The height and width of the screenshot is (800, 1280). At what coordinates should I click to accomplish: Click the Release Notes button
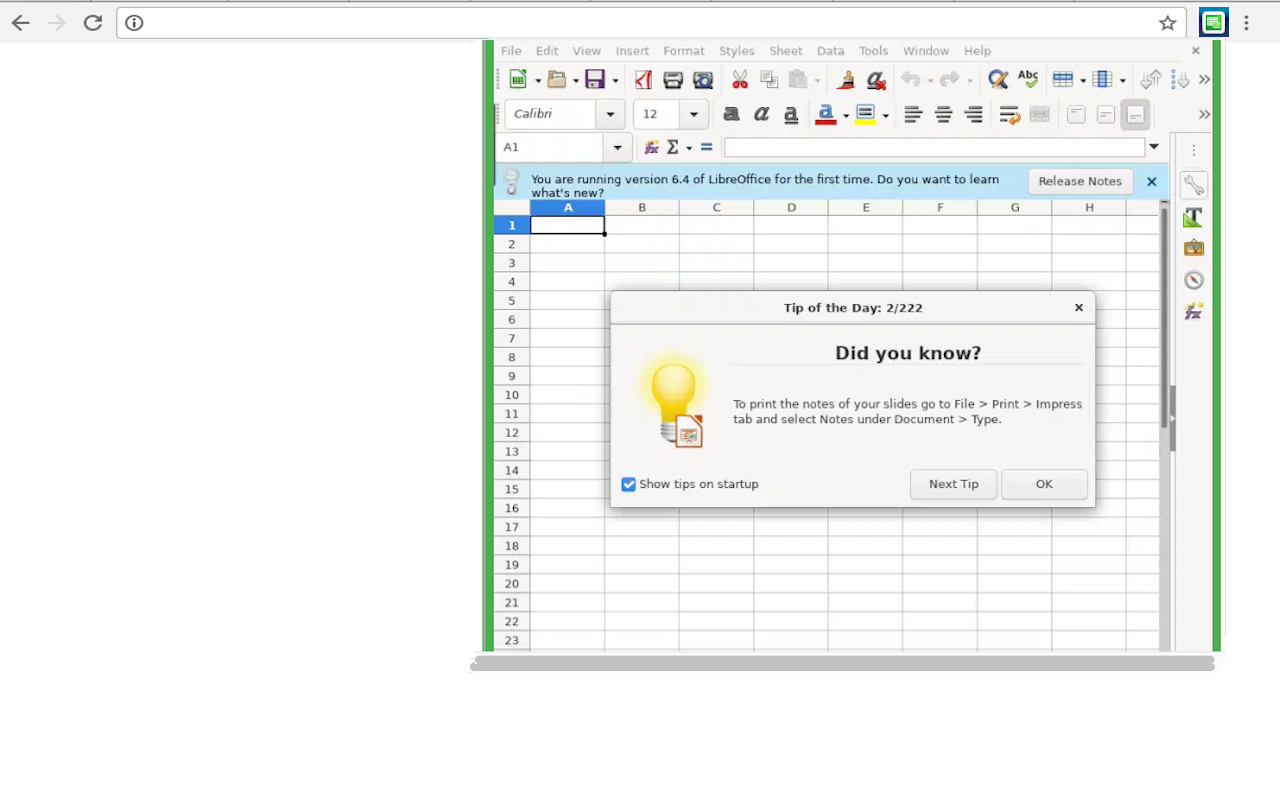[x=1080, y=181]
